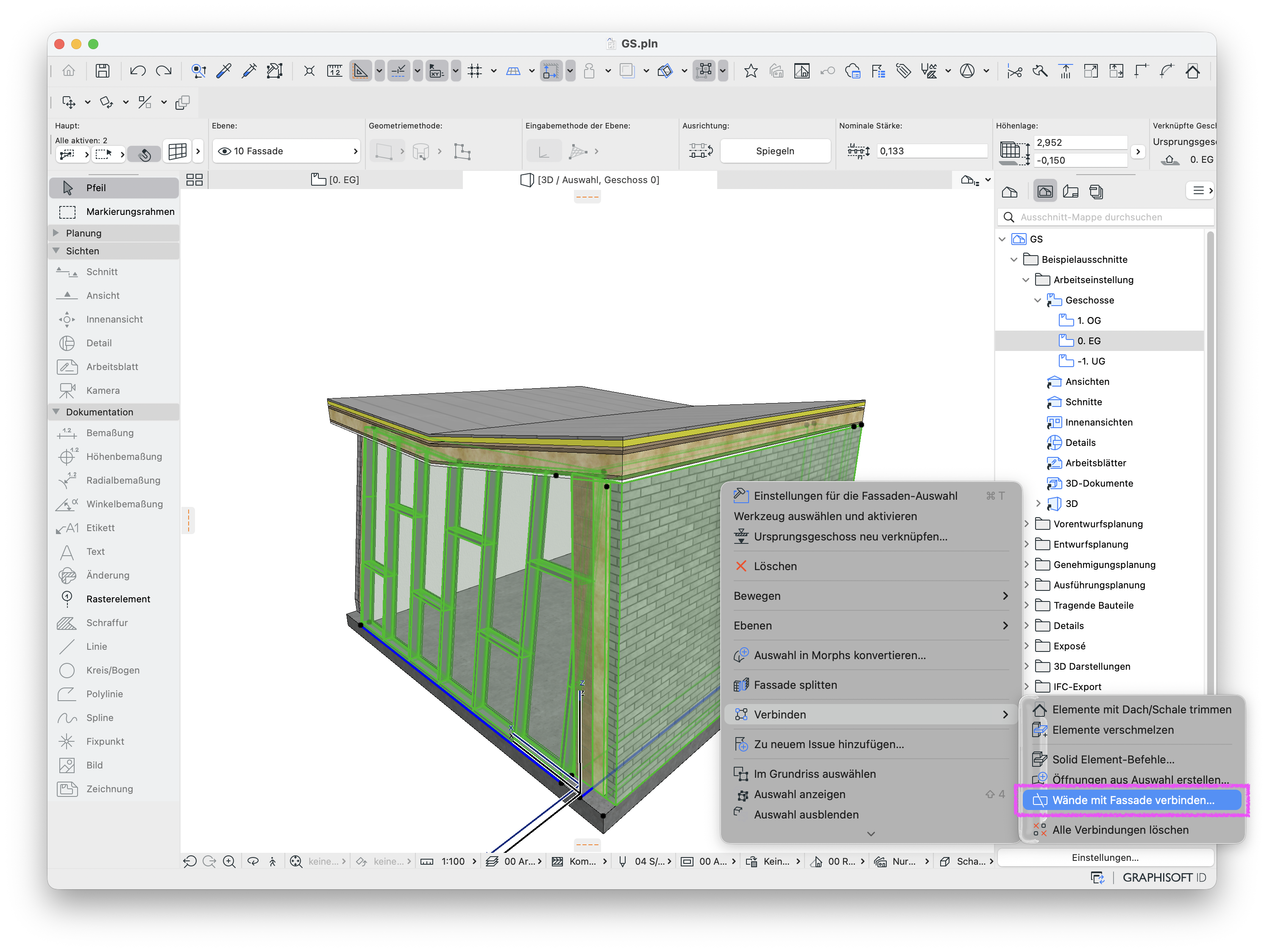Screen dimensions: 1264x952
Task: Switch to the [0. EG] tab
Action: [x=335, y=180]
